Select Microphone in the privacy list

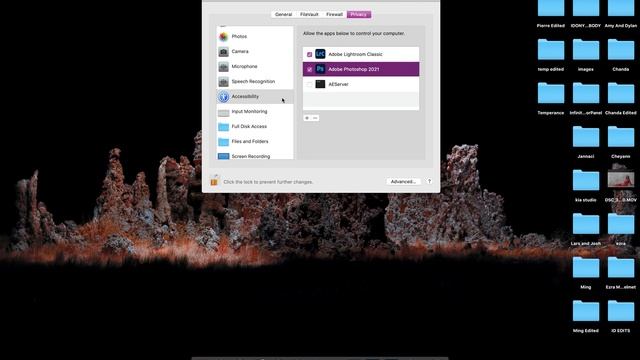click(255, 67)
